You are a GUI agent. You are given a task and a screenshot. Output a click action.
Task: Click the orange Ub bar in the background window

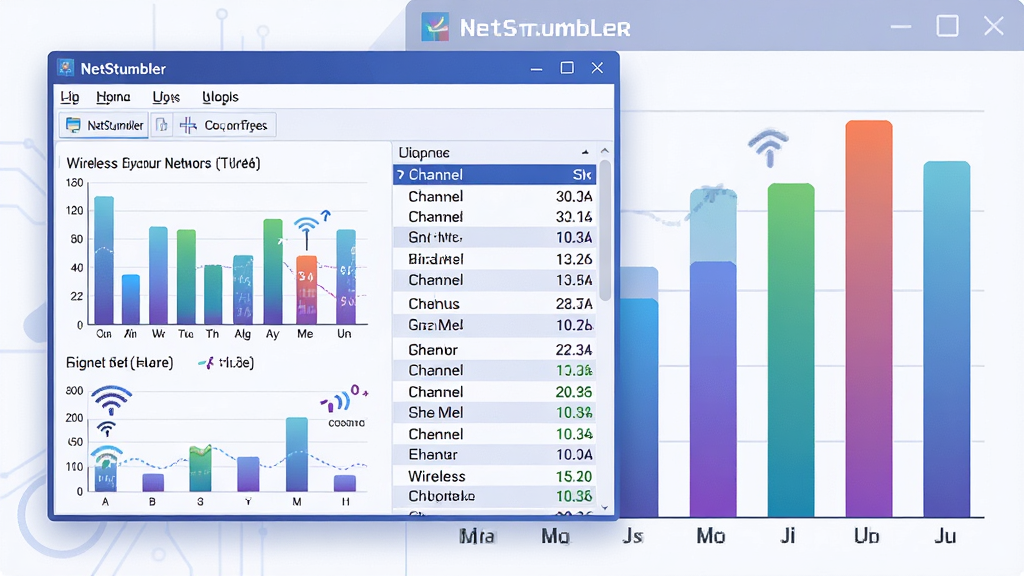point(869,319)
